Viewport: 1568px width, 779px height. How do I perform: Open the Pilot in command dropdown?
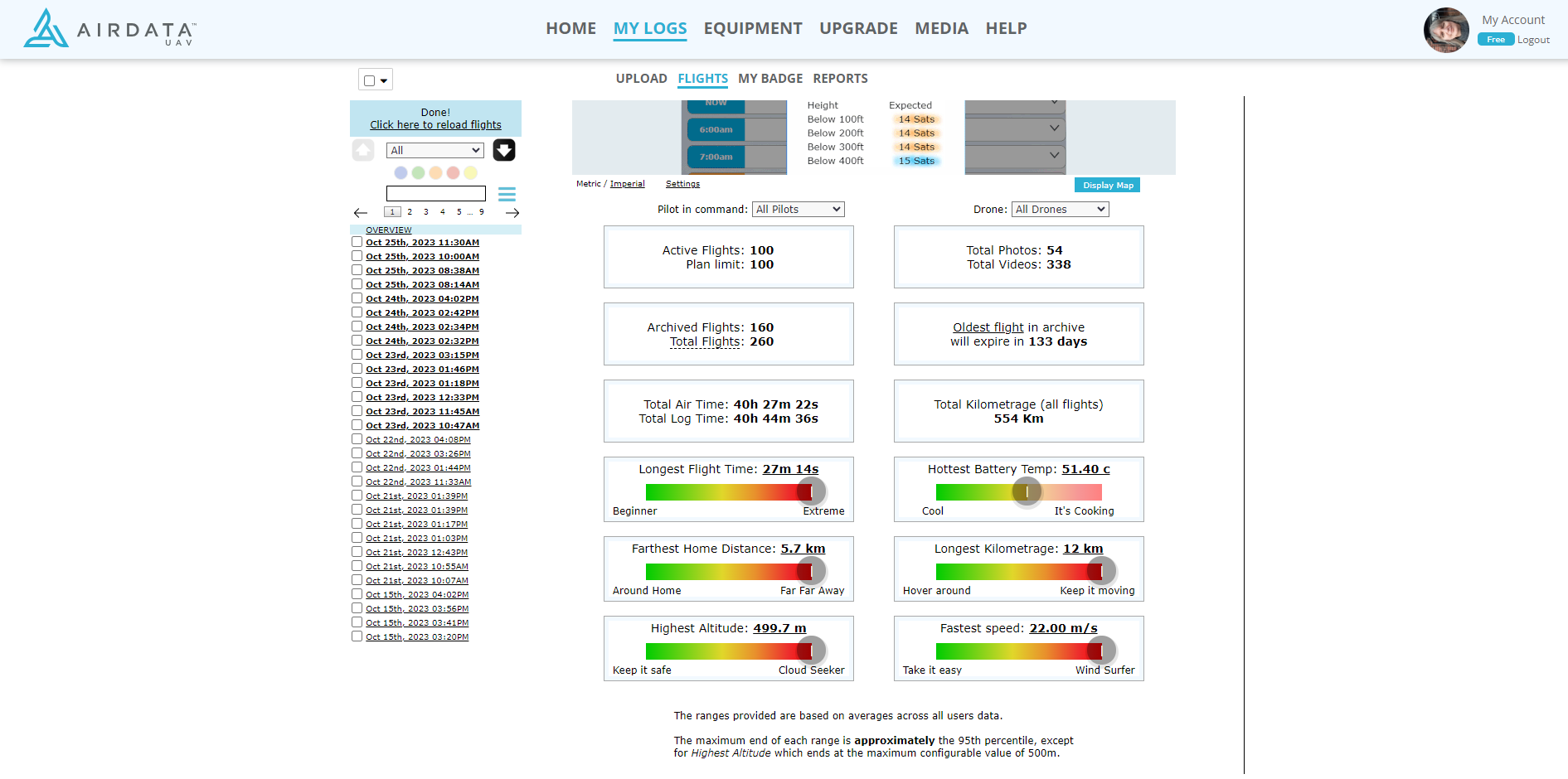(x=798, y=210)
